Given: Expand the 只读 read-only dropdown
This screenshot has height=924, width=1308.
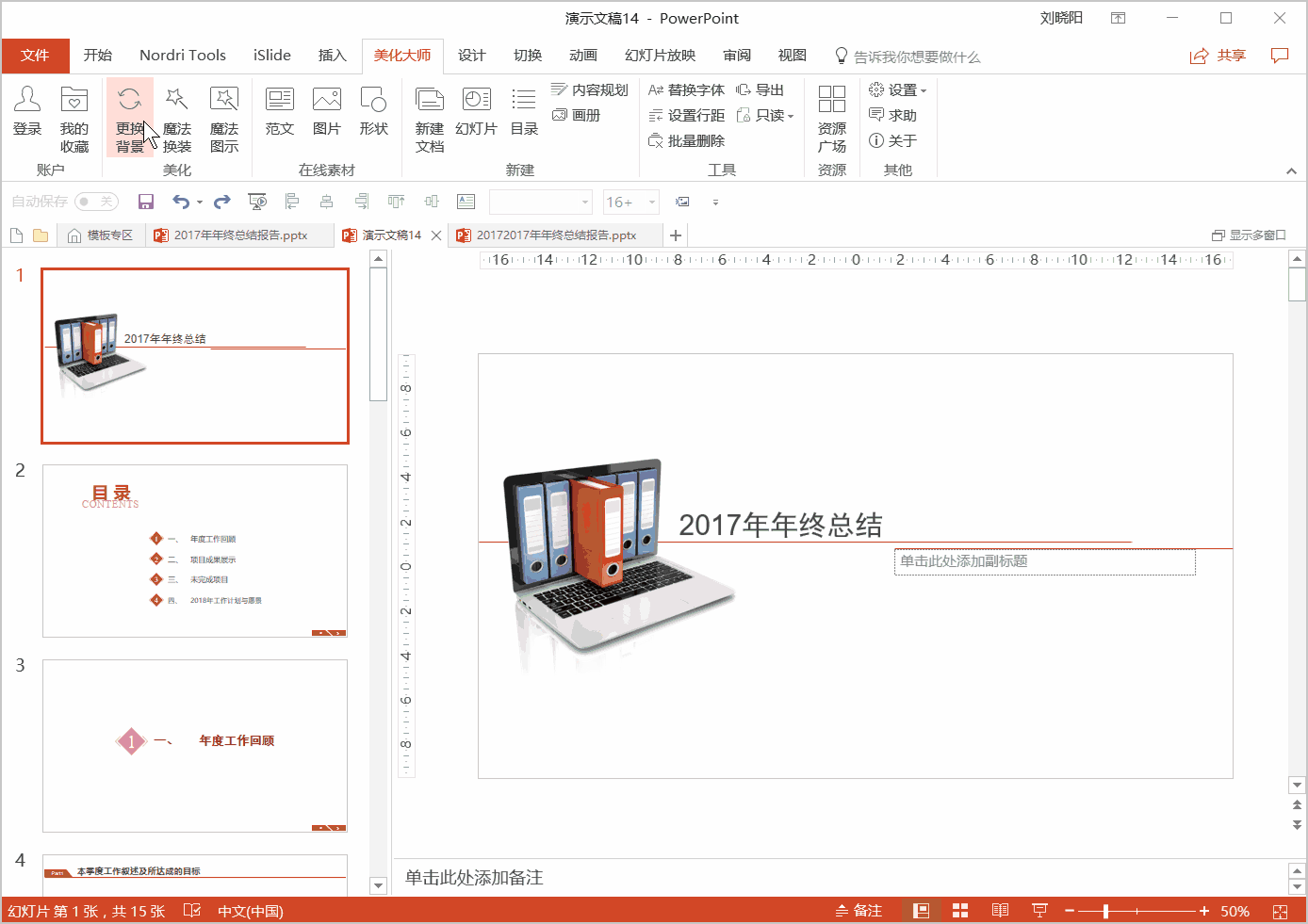Looking at the screenshot, I should click(765, 116).
